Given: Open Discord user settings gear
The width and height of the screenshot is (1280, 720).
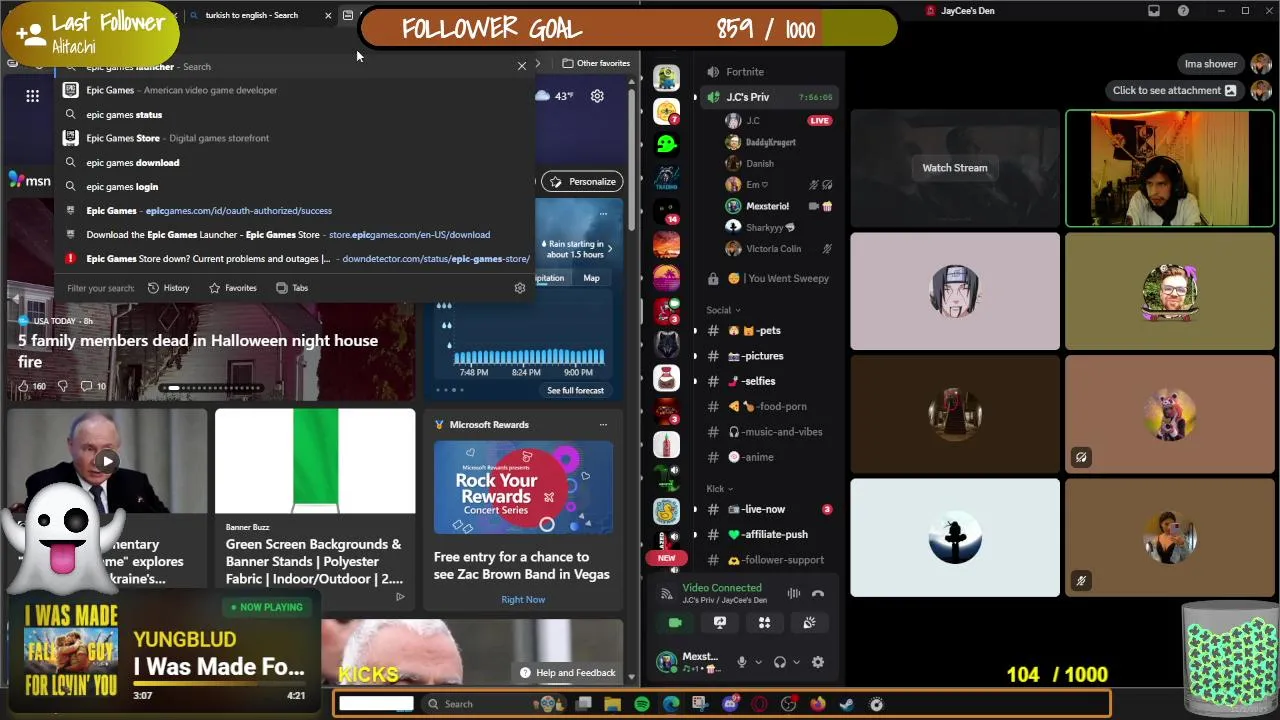Looking at the screenshot, I should [x=818, y=662].
